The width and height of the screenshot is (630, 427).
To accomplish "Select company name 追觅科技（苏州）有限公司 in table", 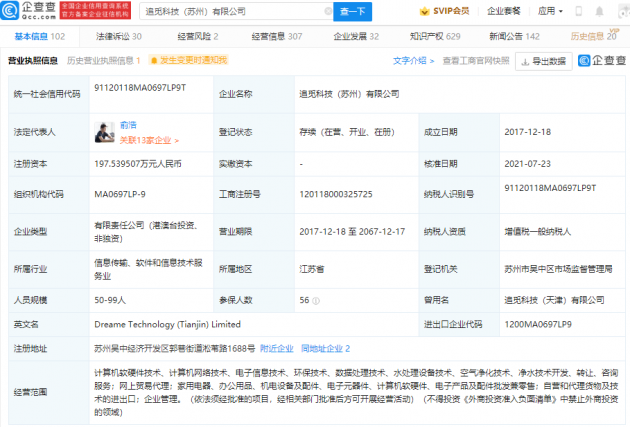I will [x=349, y=94].
